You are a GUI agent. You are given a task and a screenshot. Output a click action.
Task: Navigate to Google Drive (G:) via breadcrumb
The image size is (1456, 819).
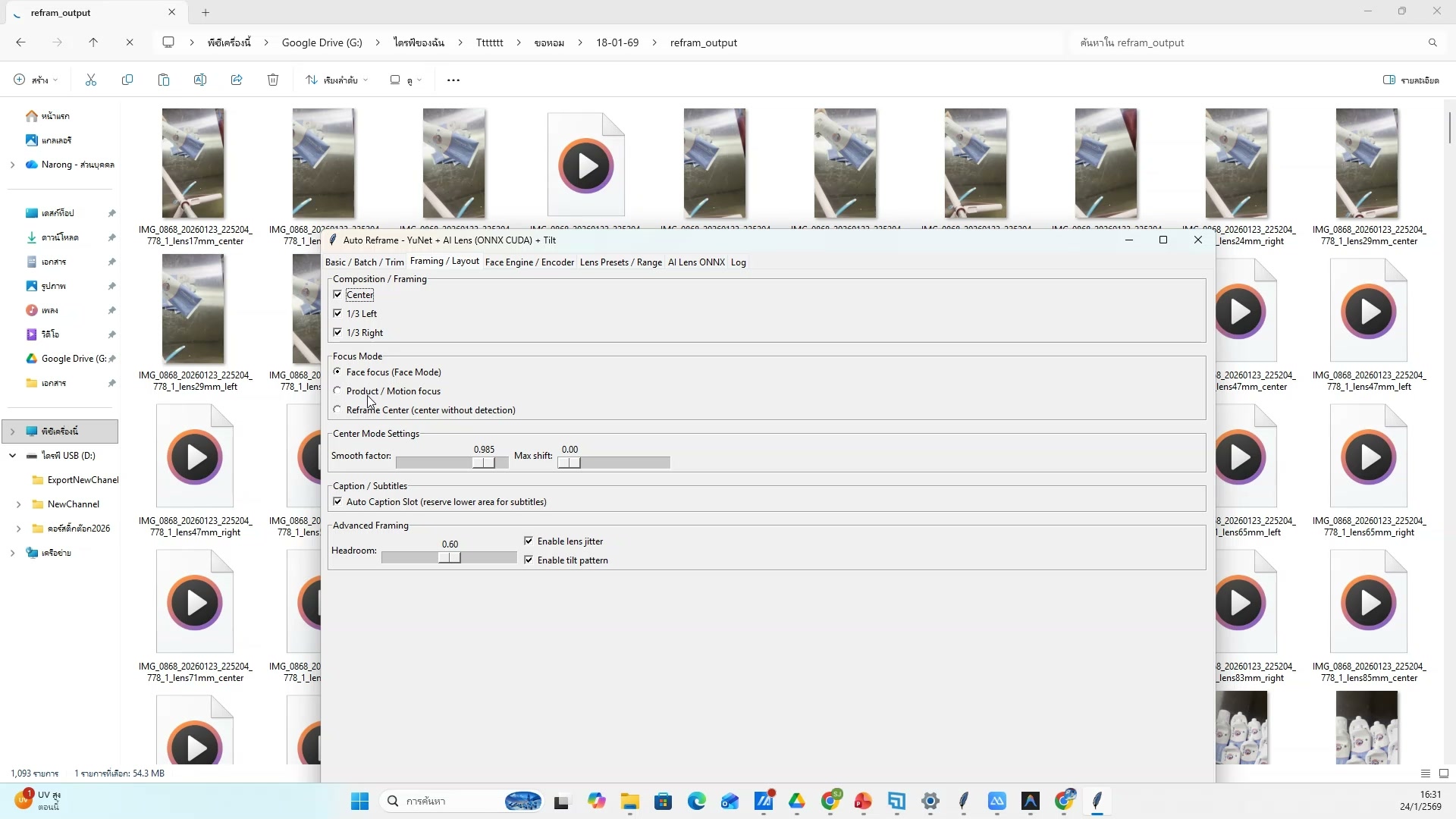(322, 42)
